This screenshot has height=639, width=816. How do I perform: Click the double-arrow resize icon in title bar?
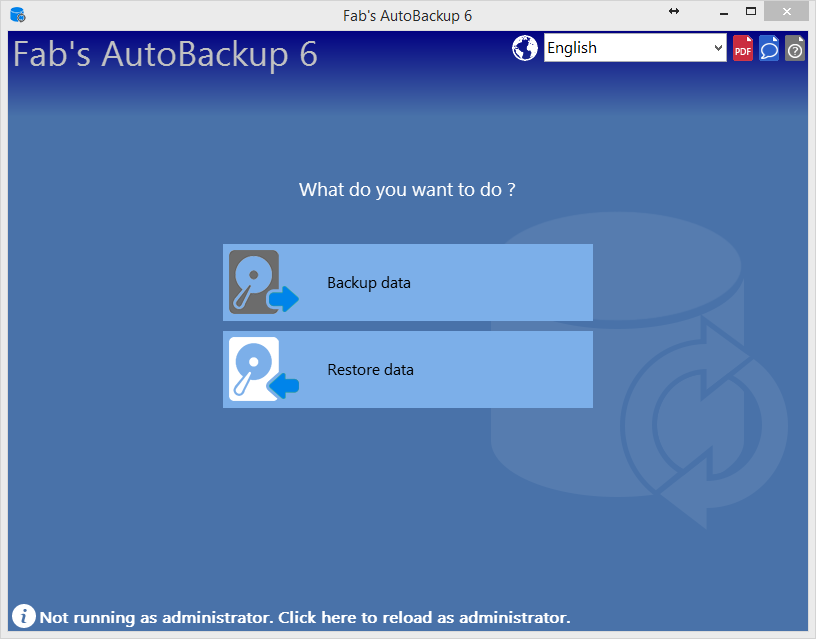pos(674,11)
